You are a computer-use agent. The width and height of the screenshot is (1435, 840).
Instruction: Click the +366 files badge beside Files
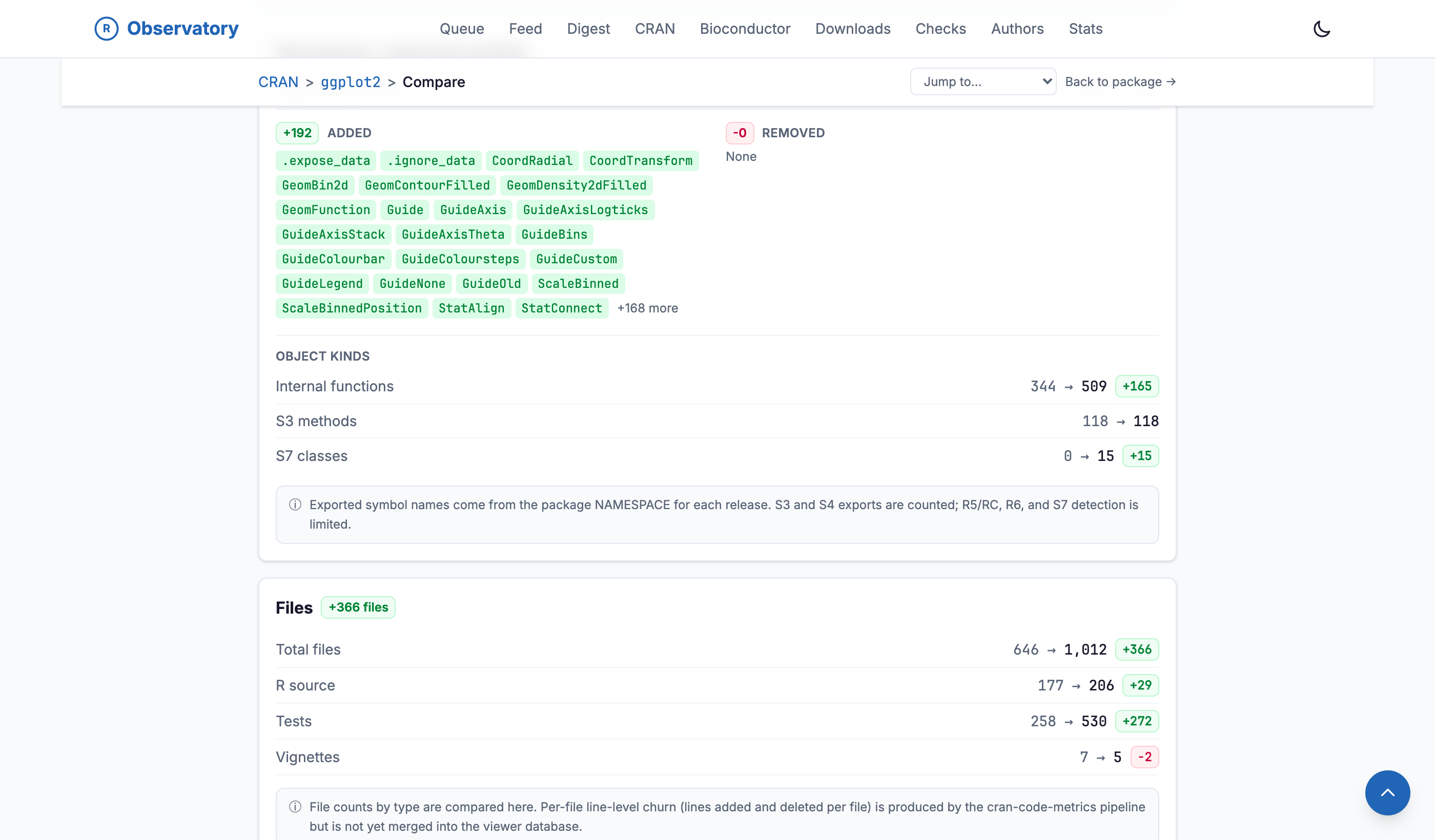coord(358,607)
